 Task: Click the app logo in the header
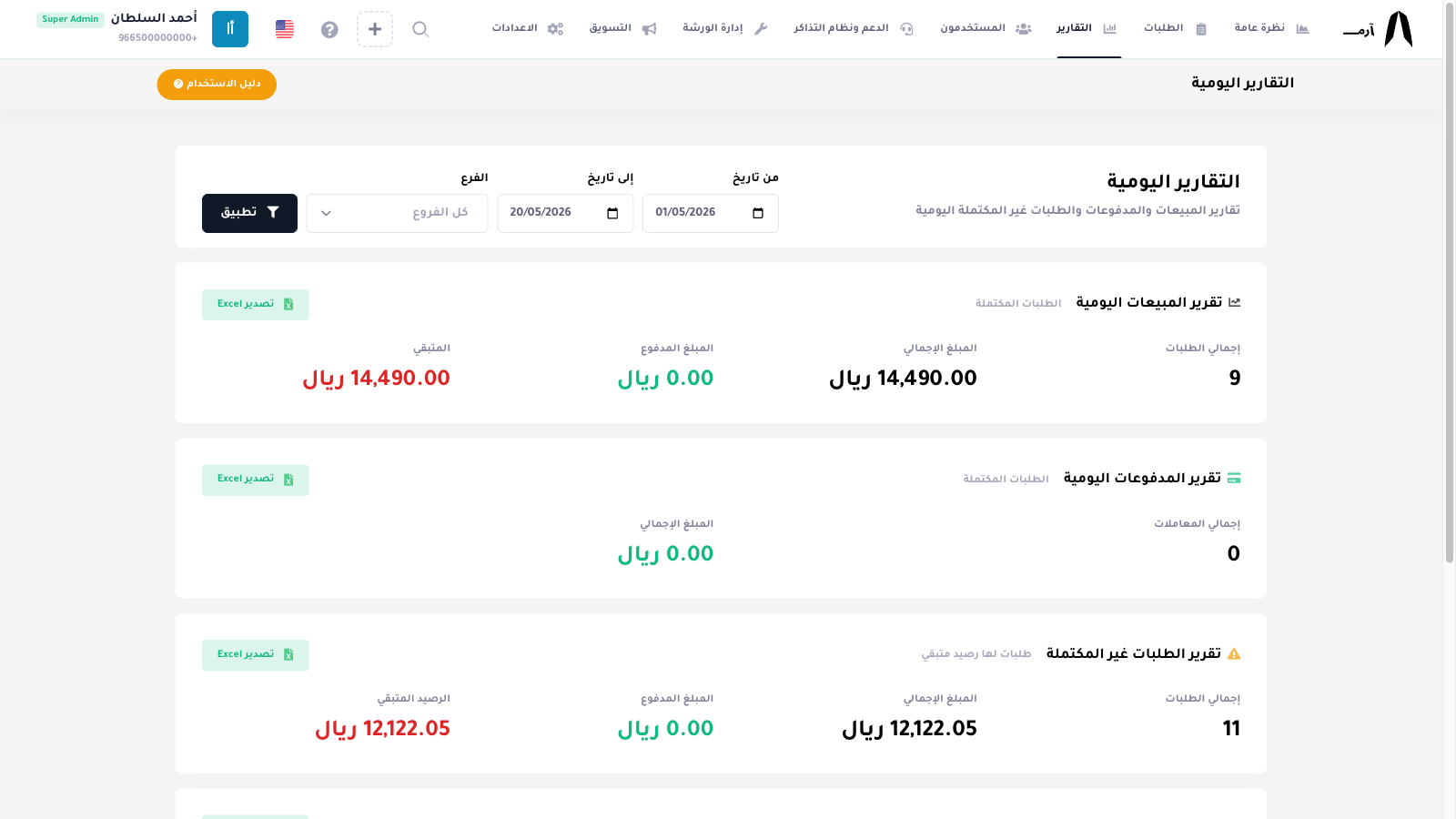(x=1378, y=29)
